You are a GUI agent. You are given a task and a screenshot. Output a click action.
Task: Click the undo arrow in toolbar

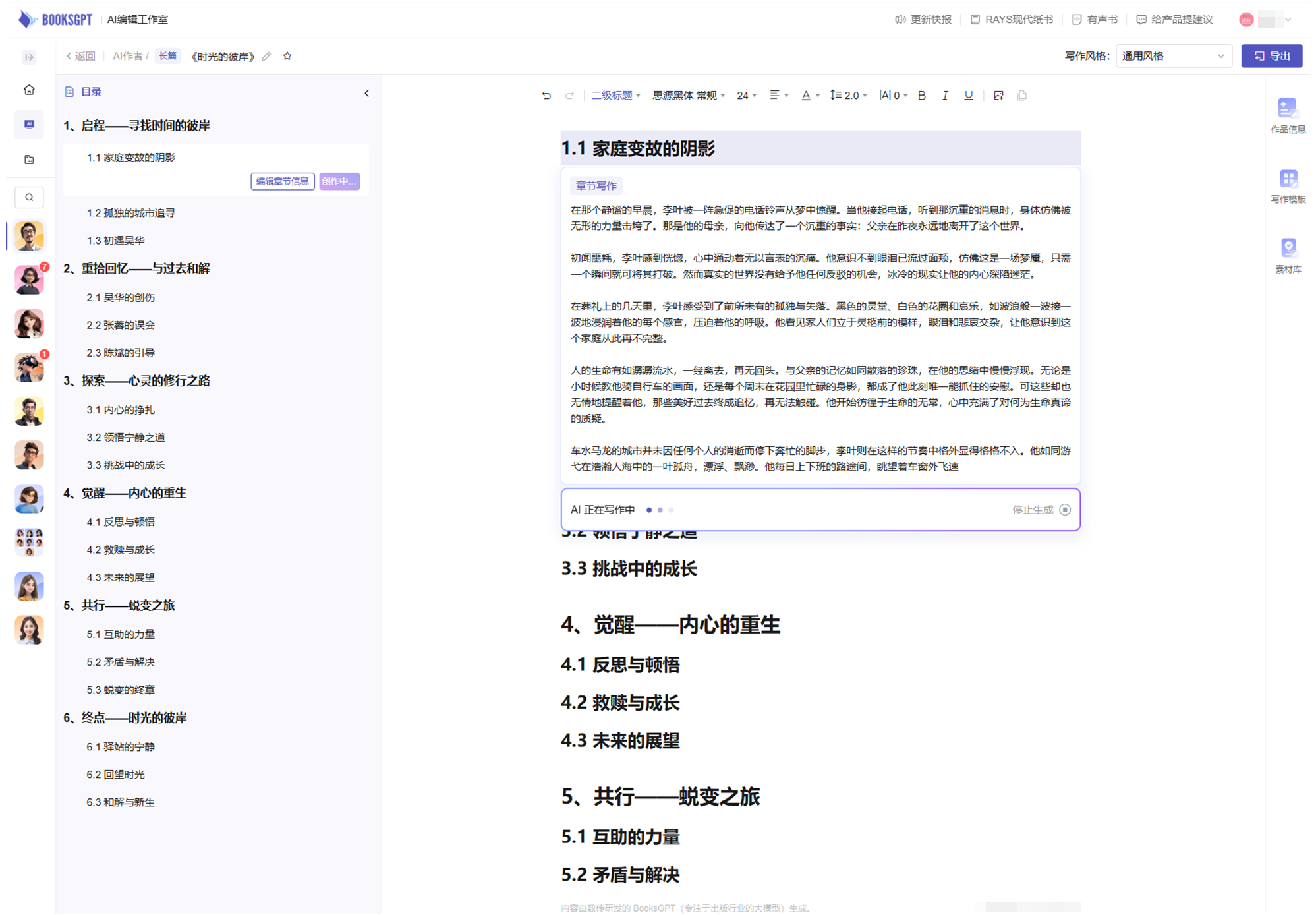click(x=546, y=96)
